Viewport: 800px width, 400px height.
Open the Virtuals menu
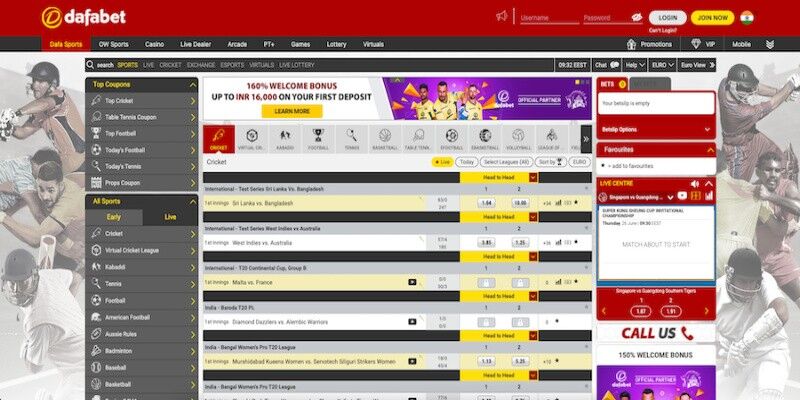[x=373, y=44]
